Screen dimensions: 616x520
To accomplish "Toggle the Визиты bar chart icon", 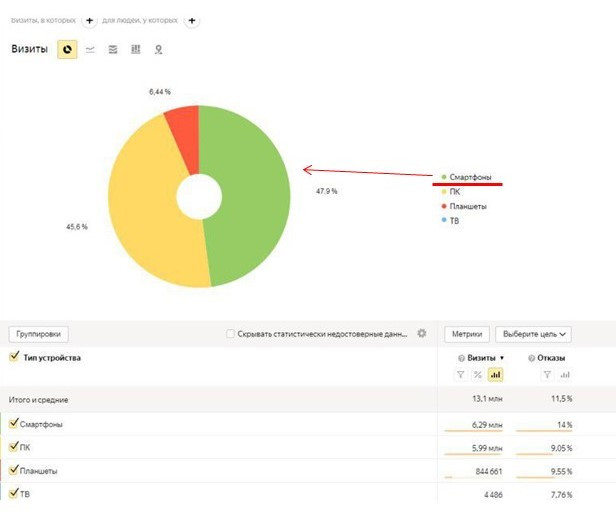I will tap(495, 375).
